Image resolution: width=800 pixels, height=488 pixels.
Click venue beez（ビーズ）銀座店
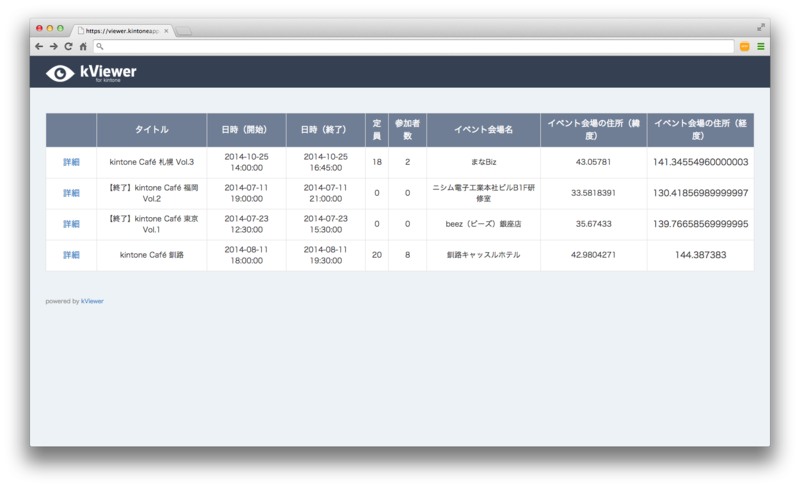pos(483,224)
